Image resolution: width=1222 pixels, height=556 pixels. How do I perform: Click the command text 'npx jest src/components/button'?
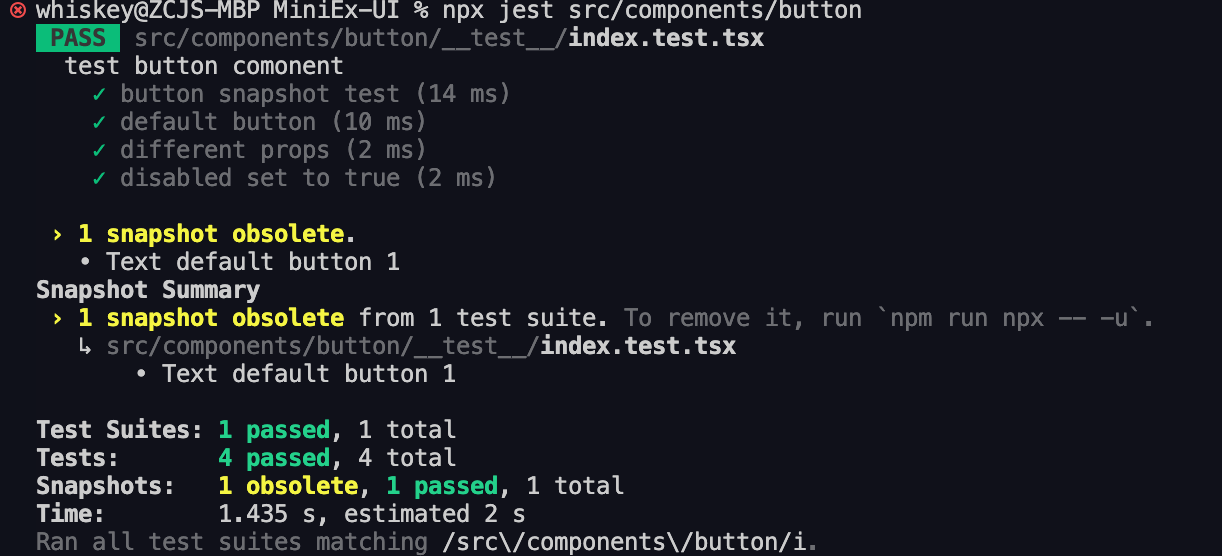pyautogui.click(x=652, y=11)
